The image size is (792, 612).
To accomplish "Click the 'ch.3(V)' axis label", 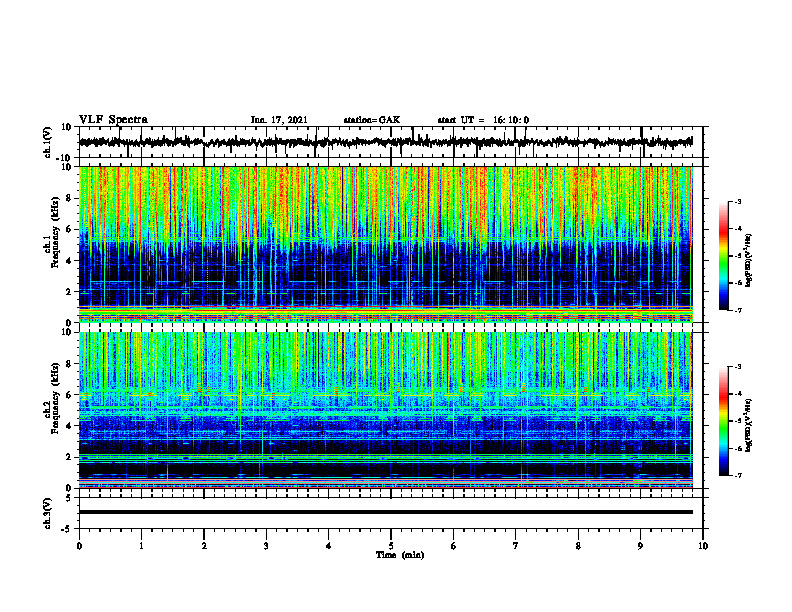I will 48,513.
